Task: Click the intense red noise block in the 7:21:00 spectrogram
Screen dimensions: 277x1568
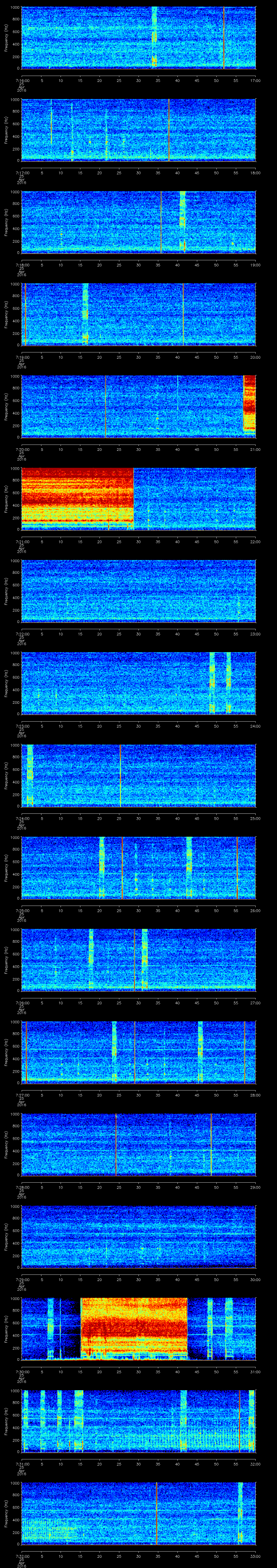Action: click(77, 497)
